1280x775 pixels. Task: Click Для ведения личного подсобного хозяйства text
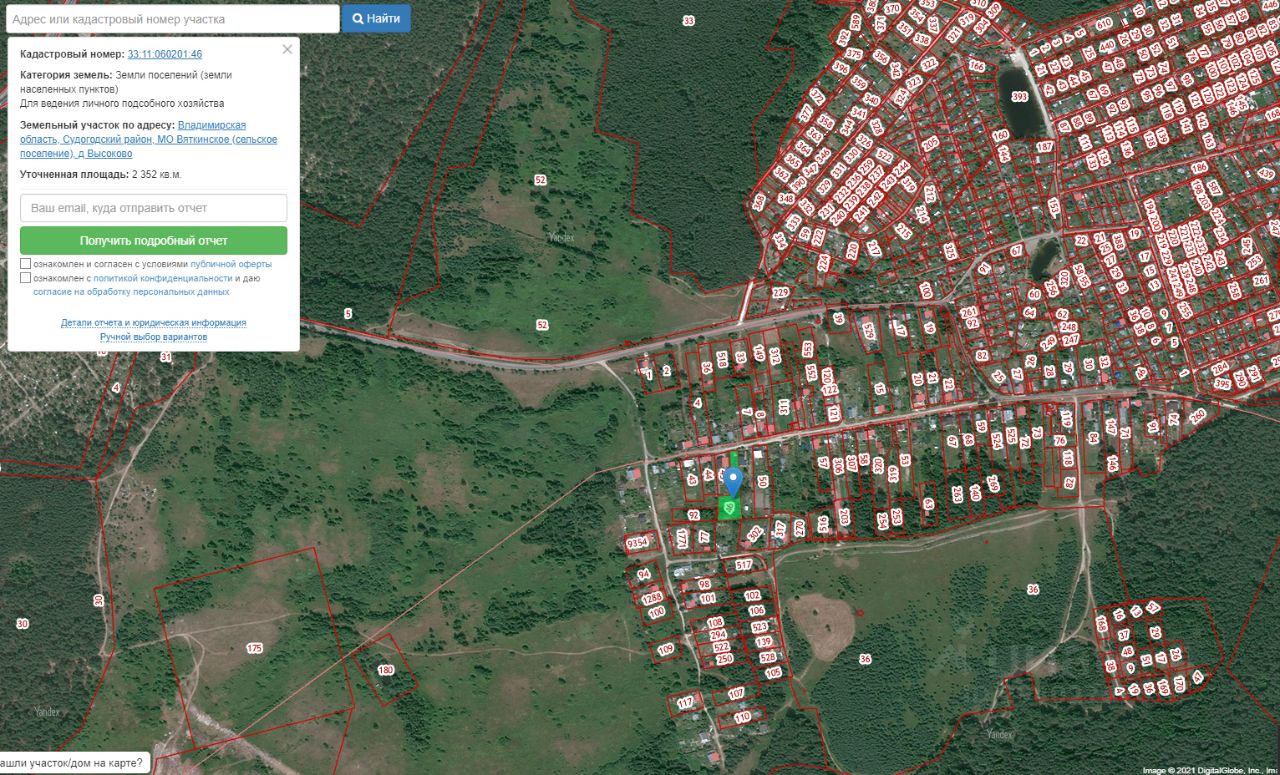click(x=122, y=103)
